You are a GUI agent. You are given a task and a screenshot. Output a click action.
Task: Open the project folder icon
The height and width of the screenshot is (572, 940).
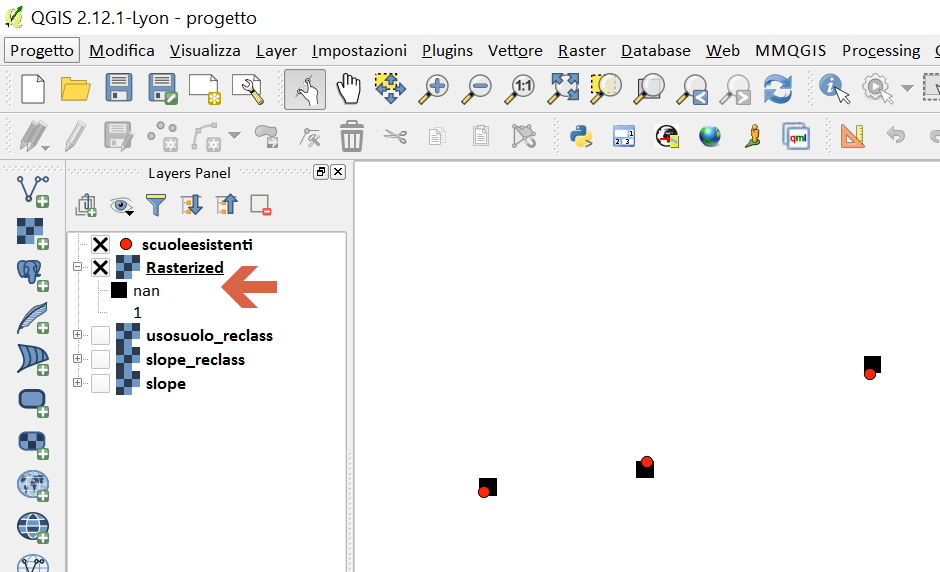pyautogui.click(x=76, y=88)
